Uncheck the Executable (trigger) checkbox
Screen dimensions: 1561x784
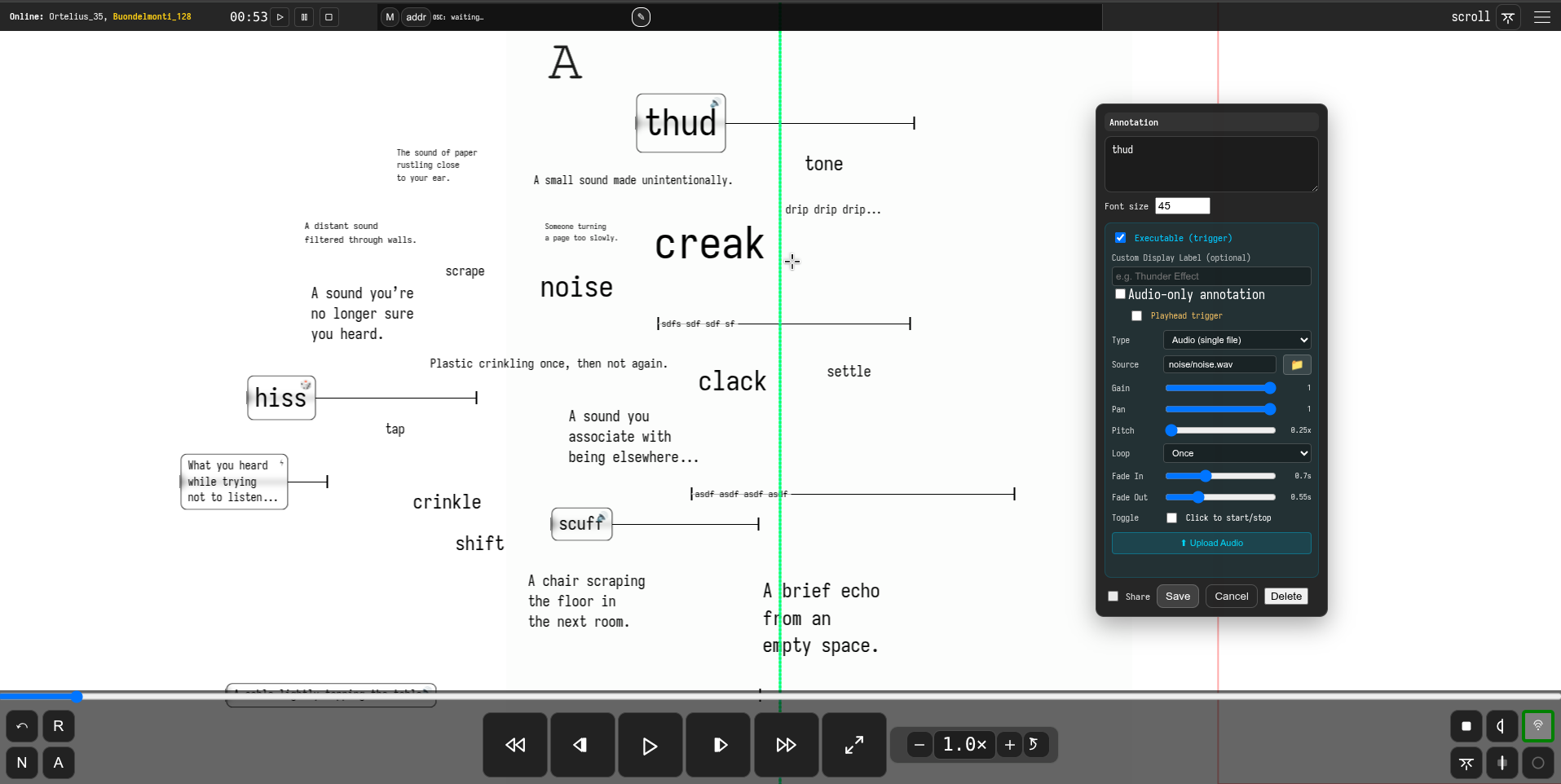[x=1120, y=238]
